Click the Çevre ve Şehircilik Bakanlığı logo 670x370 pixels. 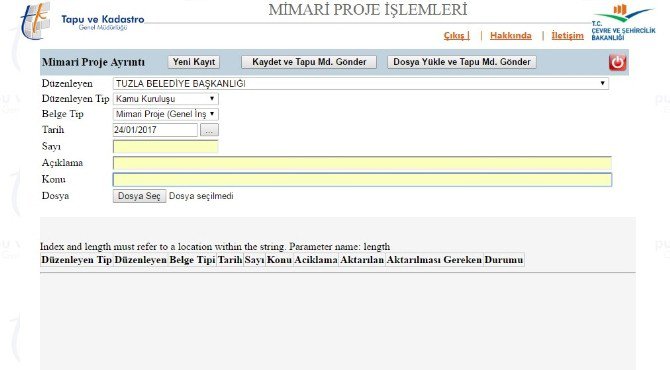pos(623,22)
